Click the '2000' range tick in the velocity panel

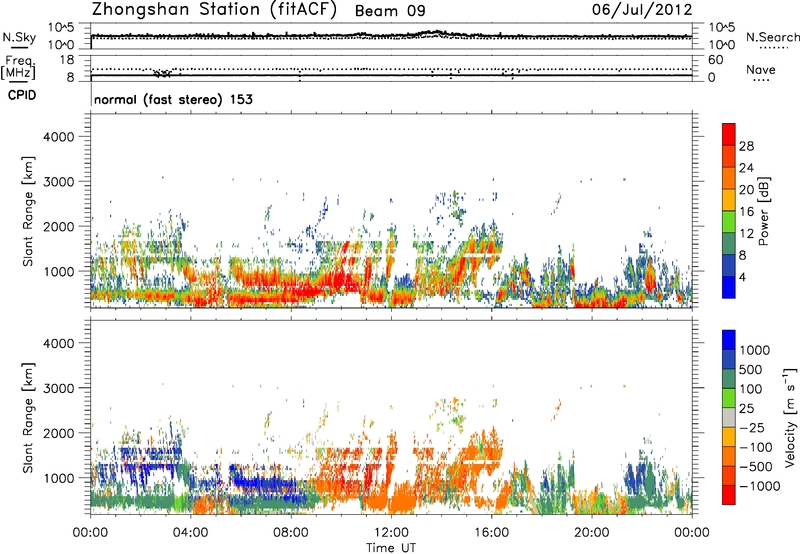coord(58,433)
